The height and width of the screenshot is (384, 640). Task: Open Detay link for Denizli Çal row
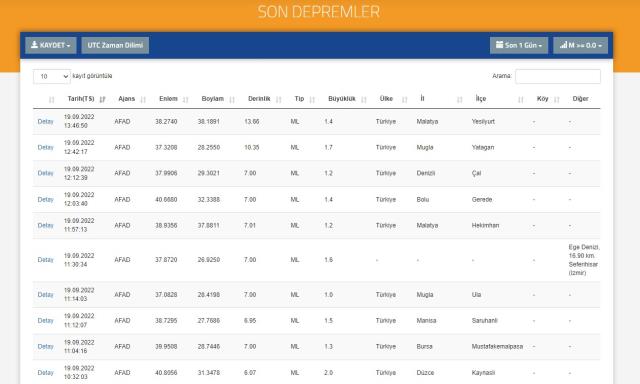(45, 173)
